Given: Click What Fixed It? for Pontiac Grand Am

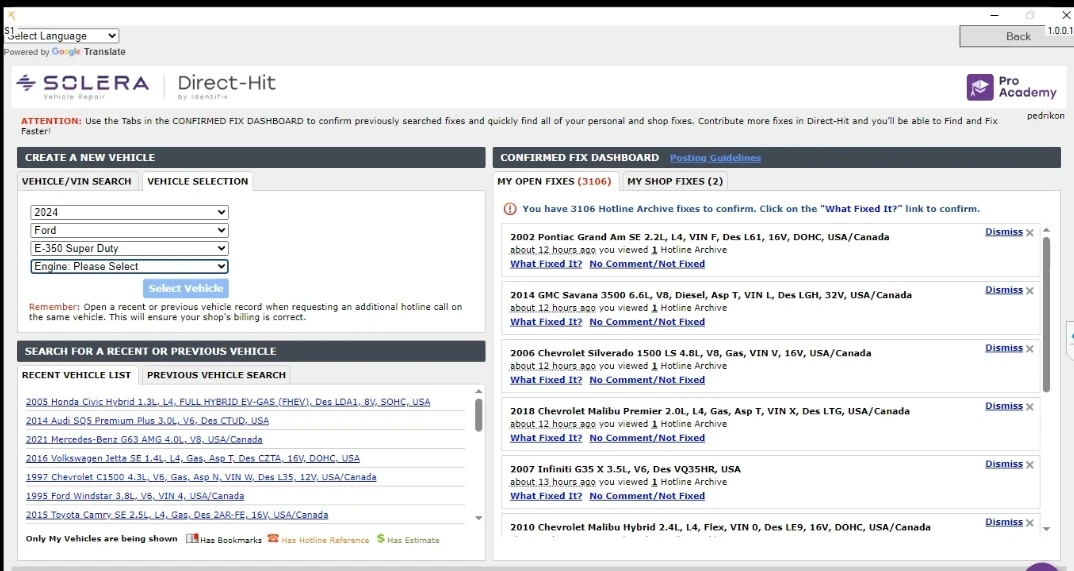Looking at the screenshot, I should 546,264.
